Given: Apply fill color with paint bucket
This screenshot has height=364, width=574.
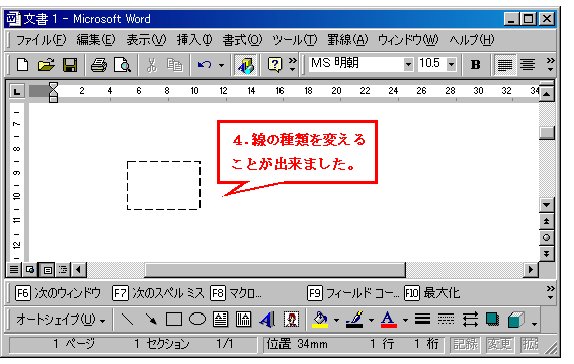Looking at the screenshot, I should coord(320,319).
